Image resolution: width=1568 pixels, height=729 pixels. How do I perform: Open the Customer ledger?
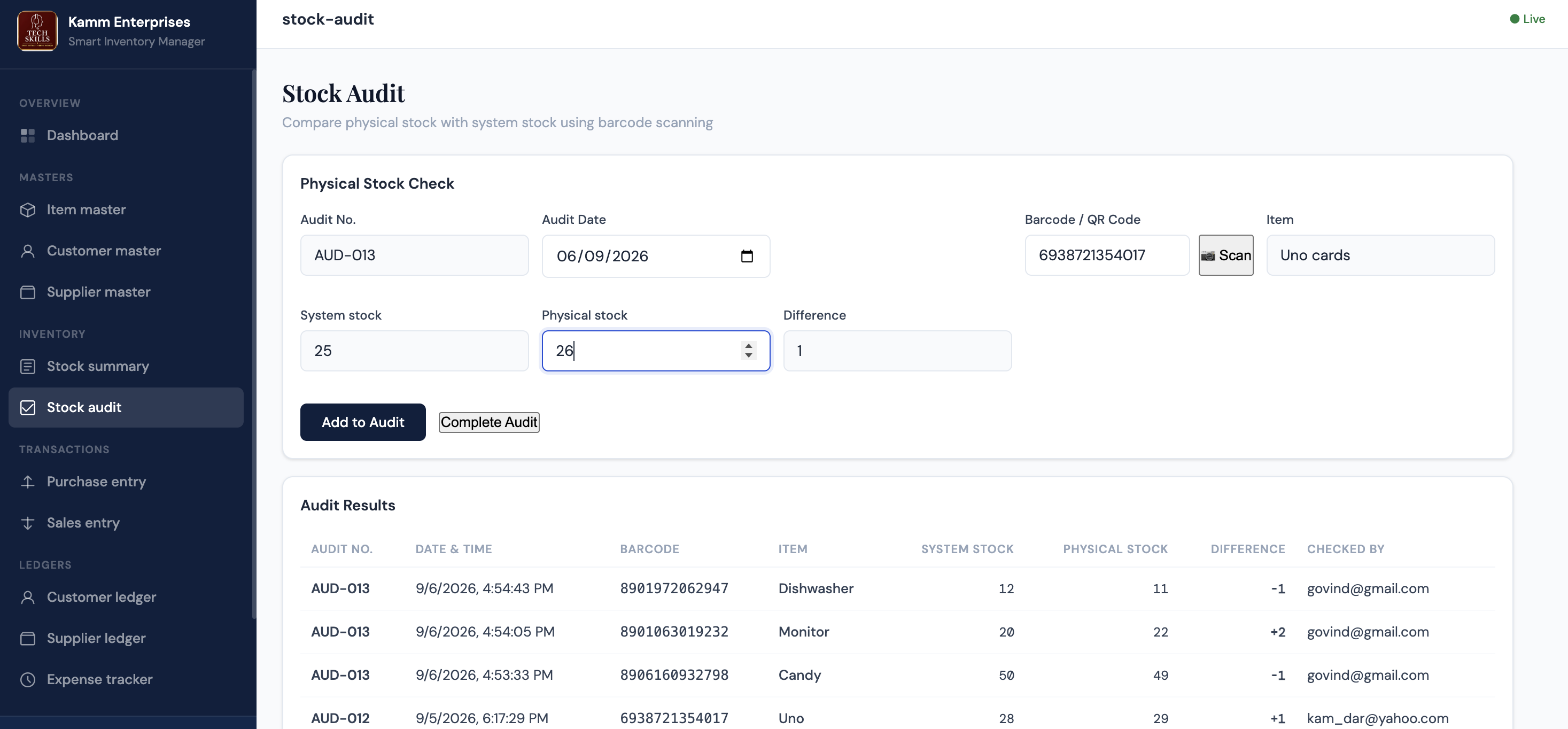pos(126,598)
